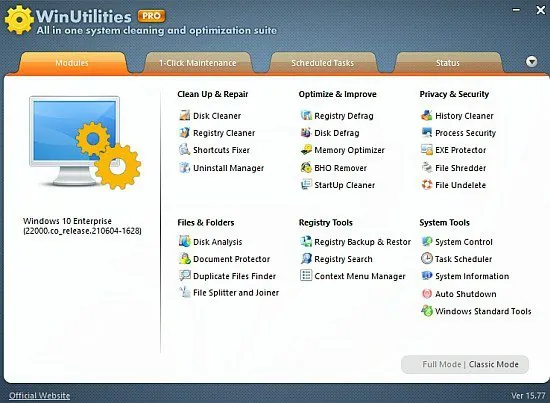Click the System Information icon
This screenshot has height=403, width=550.
[427, 276]
